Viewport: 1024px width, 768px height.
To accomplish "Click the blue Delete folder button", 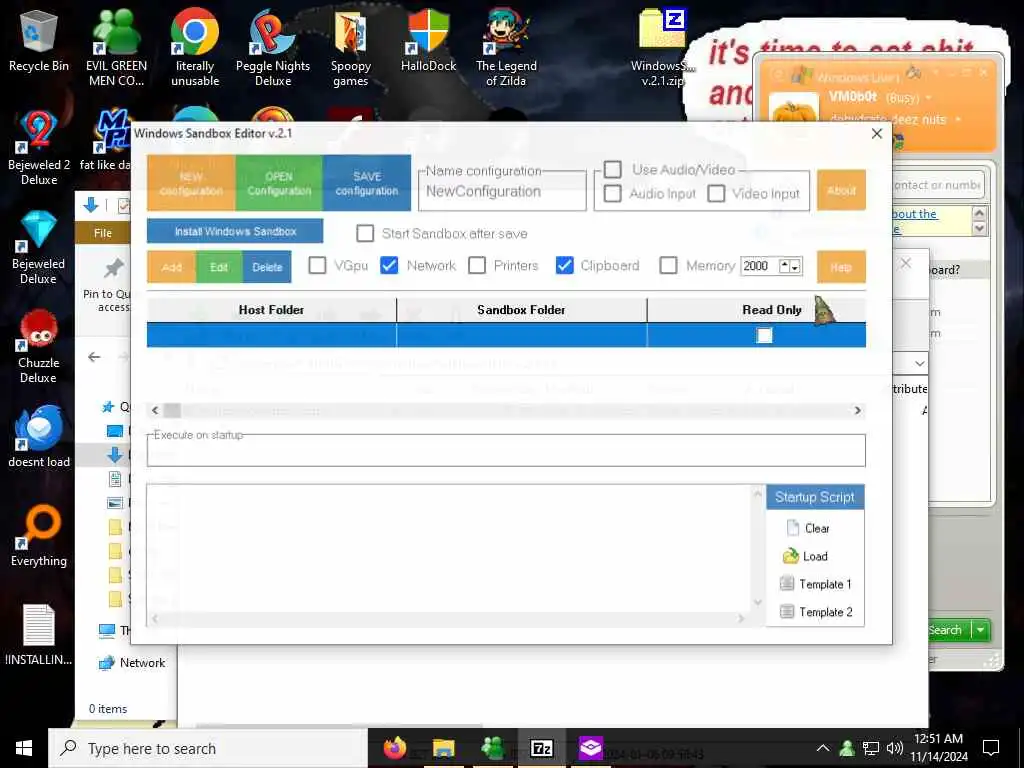I will coord(267,267).
